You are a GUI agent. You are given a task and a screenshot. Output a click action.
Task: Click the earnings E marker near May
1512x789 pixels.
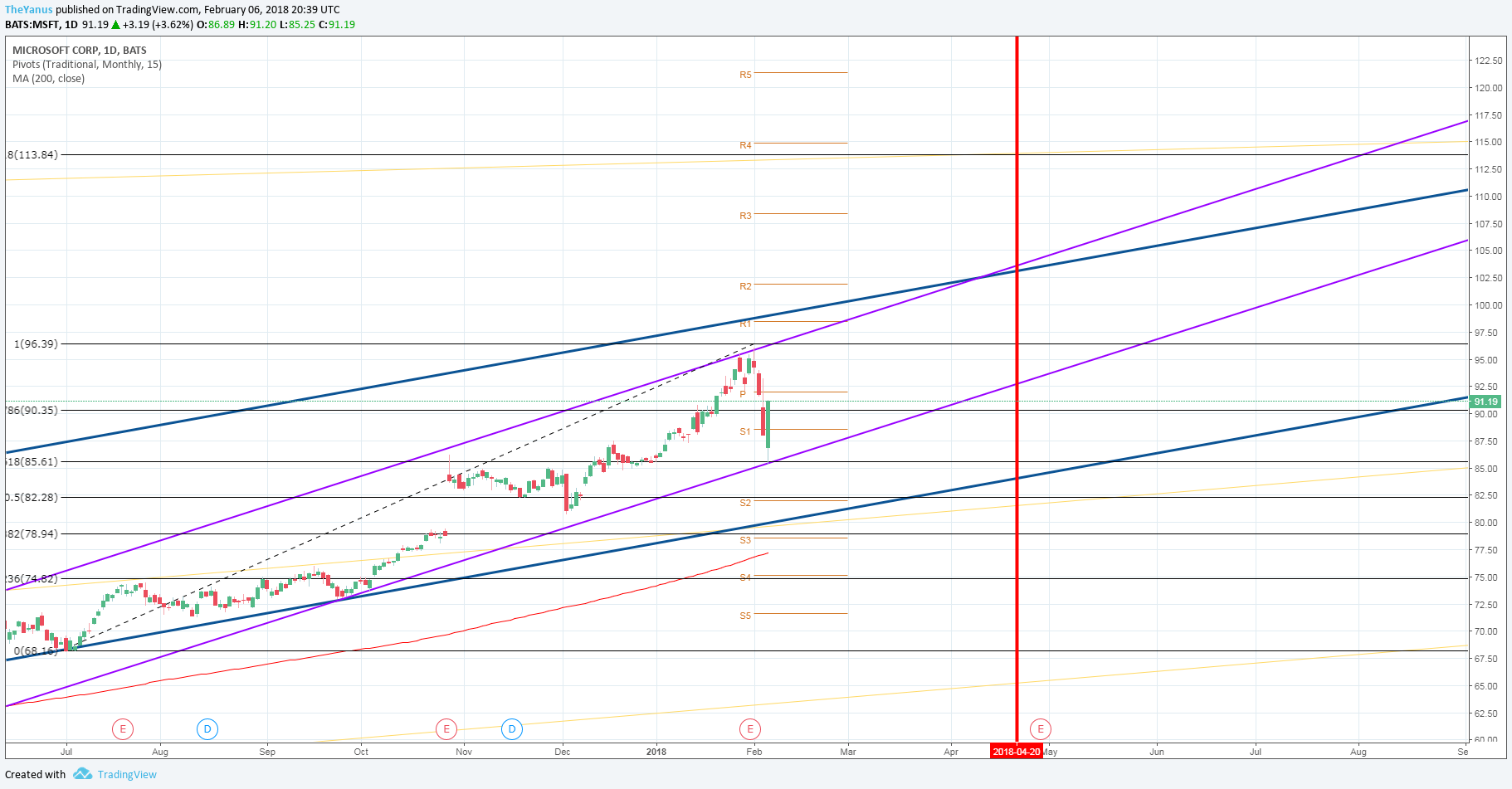click(1040, 729)
